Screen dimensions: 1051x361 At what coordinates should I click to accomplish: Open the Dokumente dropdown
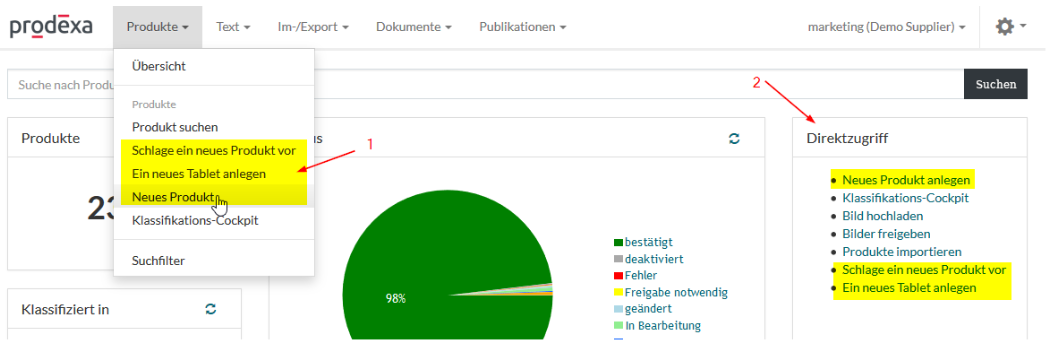[414, 27]
